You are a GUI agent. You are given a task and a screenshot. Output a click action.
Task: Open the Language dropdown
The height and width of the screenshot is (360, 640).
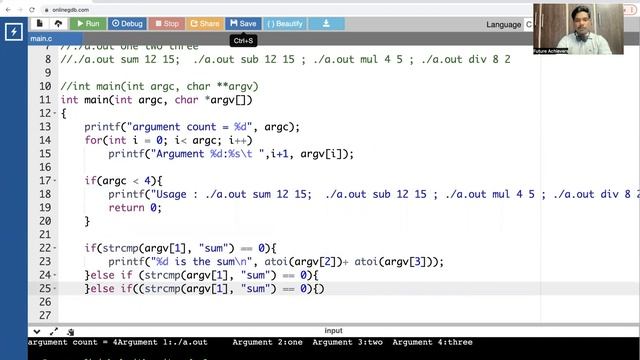[x=529, y=24]
